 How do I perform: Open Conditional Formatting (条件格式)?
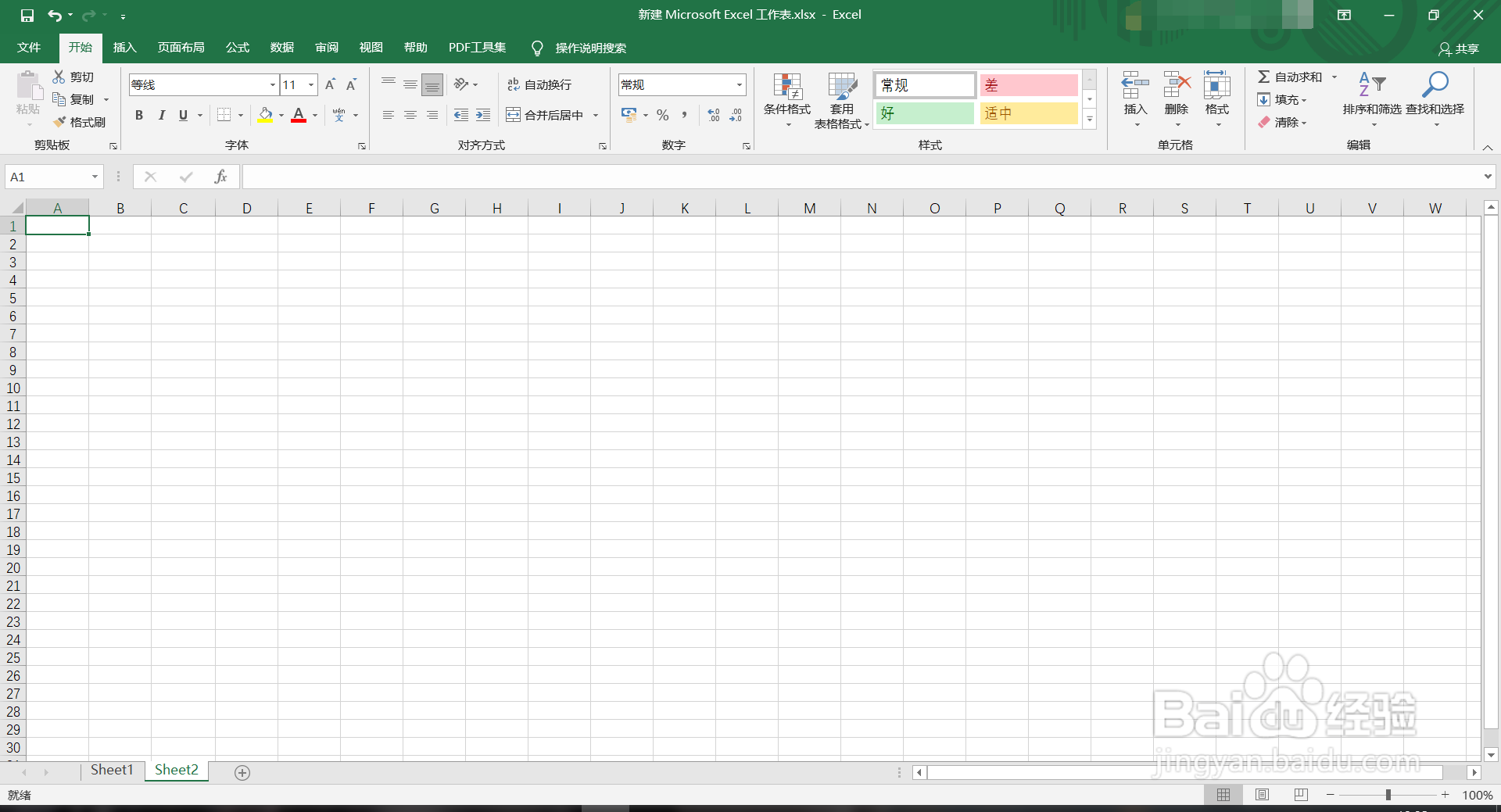(787, 100)
